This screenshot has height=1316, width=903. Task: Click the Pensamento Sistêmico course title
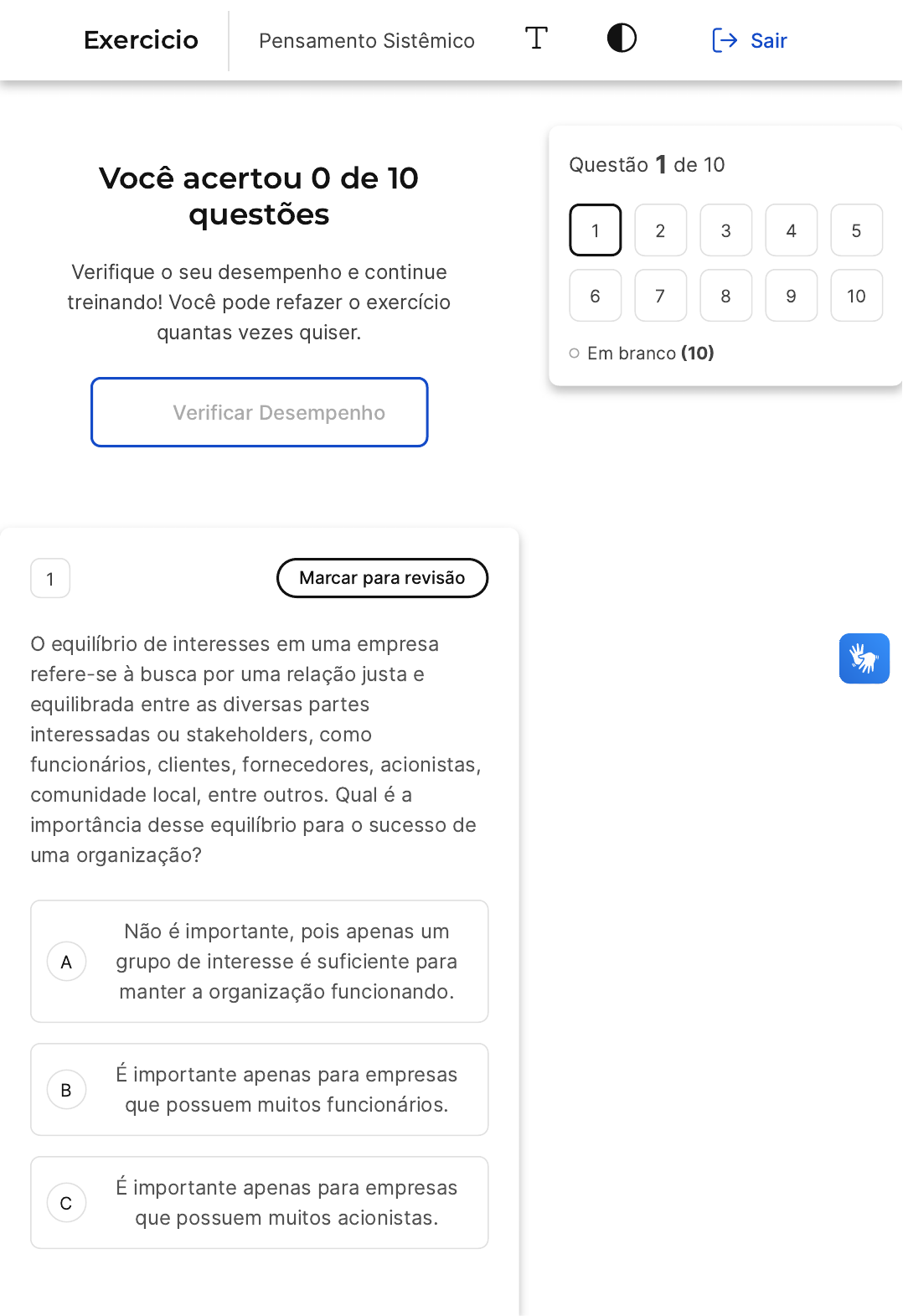click(x=367, y=41)
